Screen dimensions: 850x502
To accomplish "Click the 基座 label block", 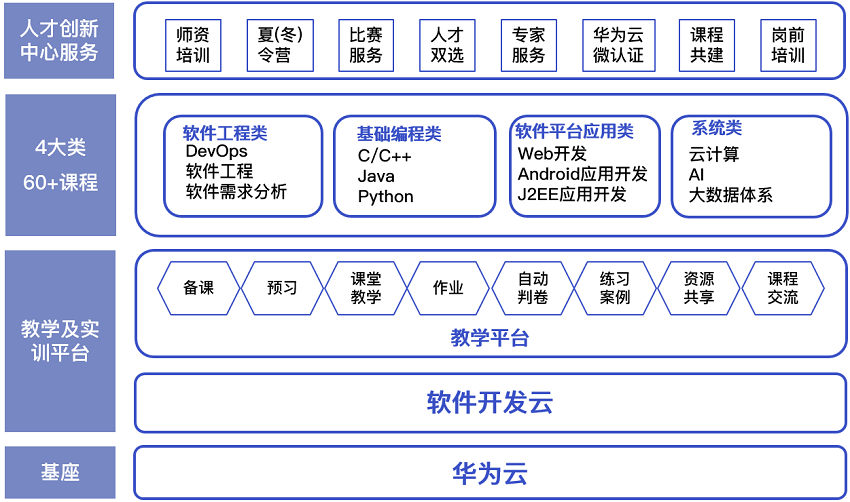I will pyautogui.click(x=60, y=472).
